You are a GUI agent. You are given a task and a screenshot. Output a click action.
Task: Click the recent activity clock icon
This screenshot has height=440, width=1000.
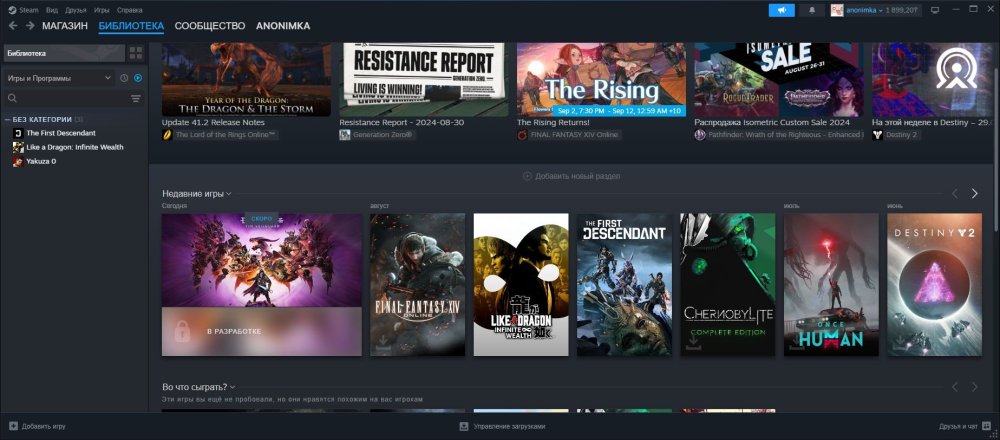pyautogui.click(x=124, y=78)
